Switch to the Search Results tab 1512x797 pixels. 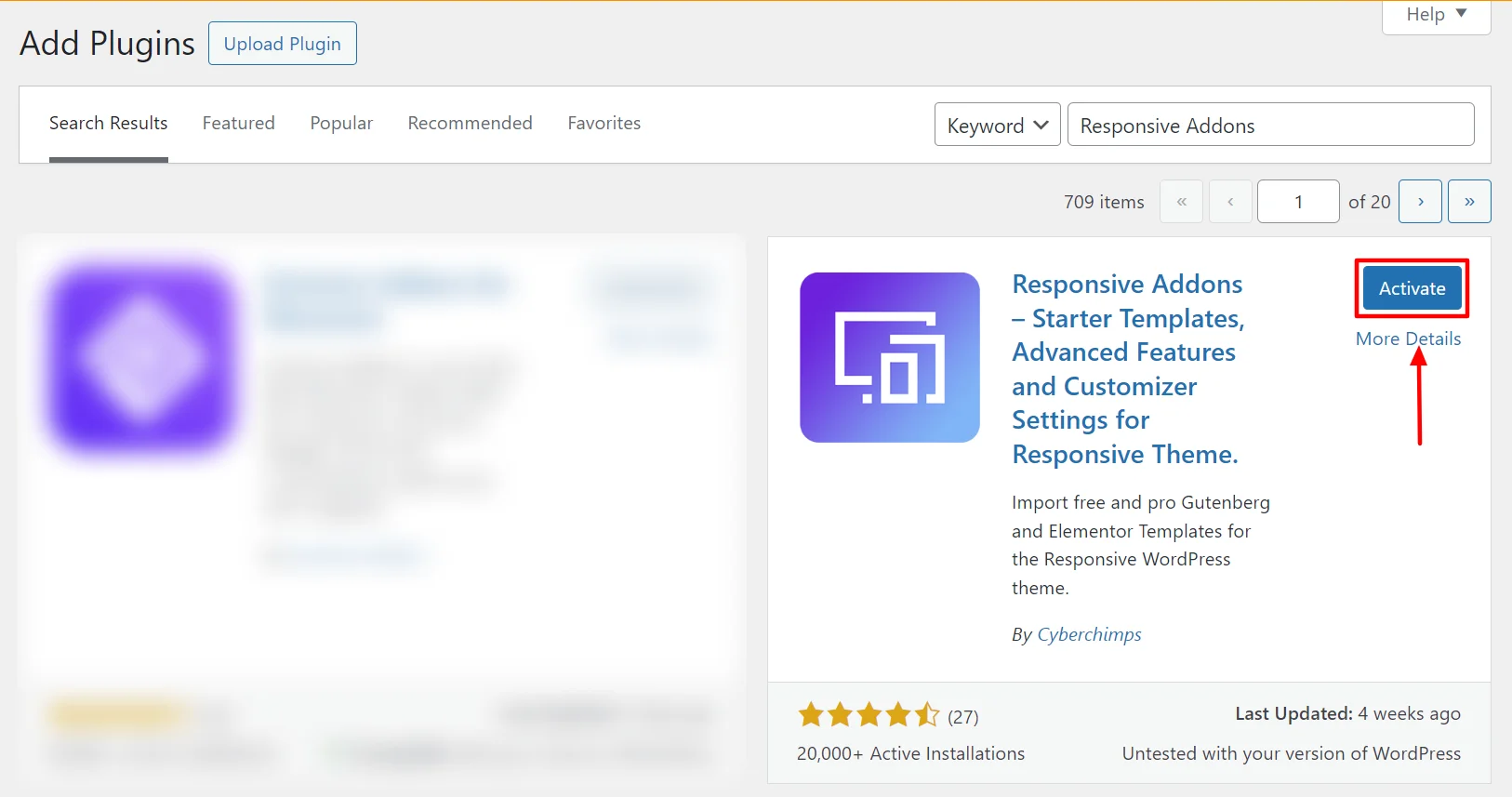pos(109,124)
